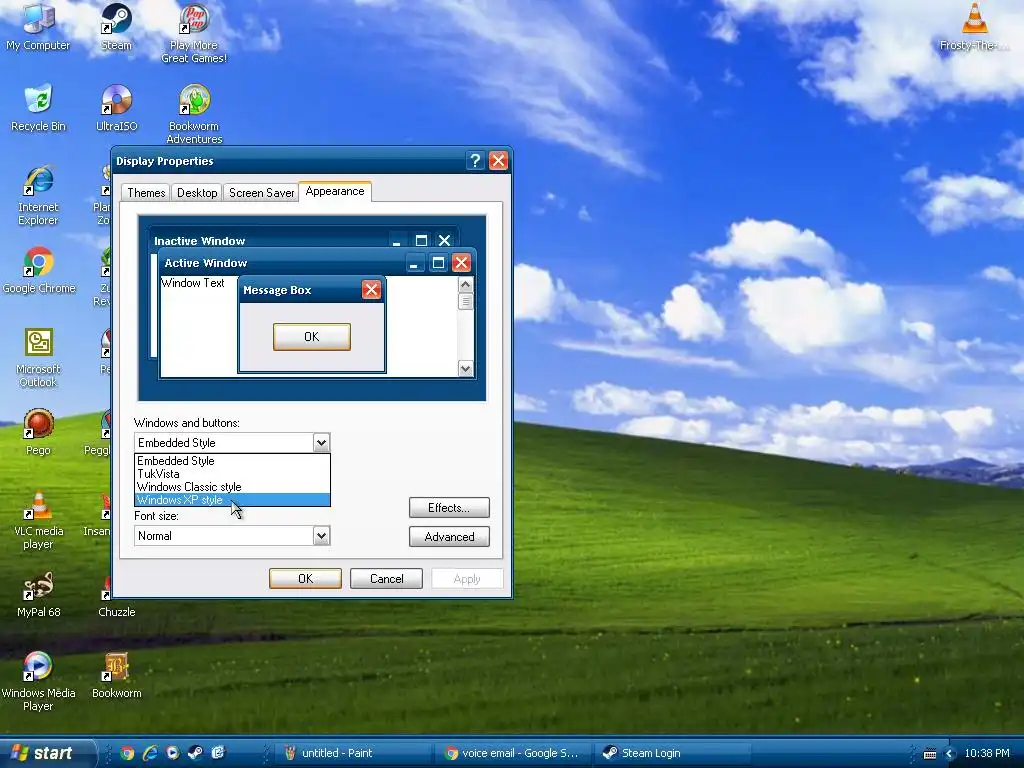Launch the UltraISO desktop shortcut
Viewport: 1024px width, 768px height.
116,108
